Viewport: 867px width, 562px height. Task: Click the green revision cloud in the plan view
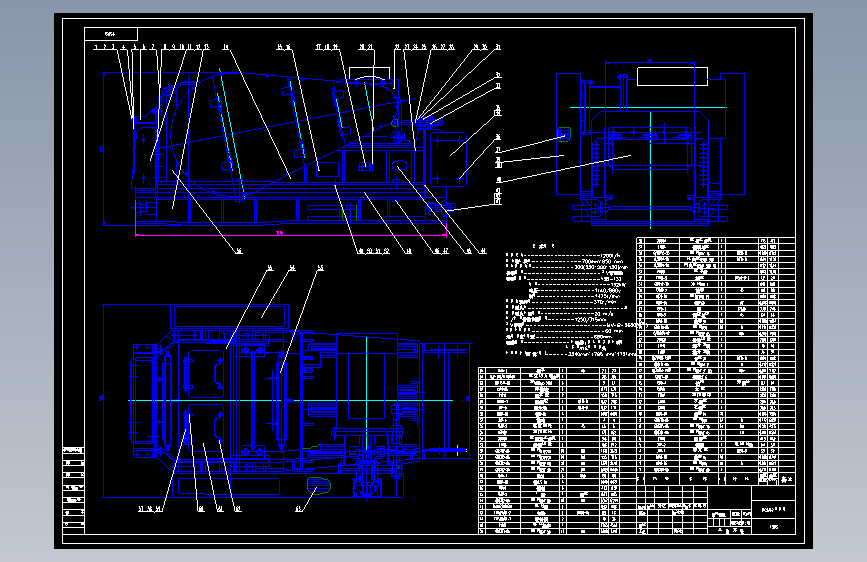click(x=318, y=485)
